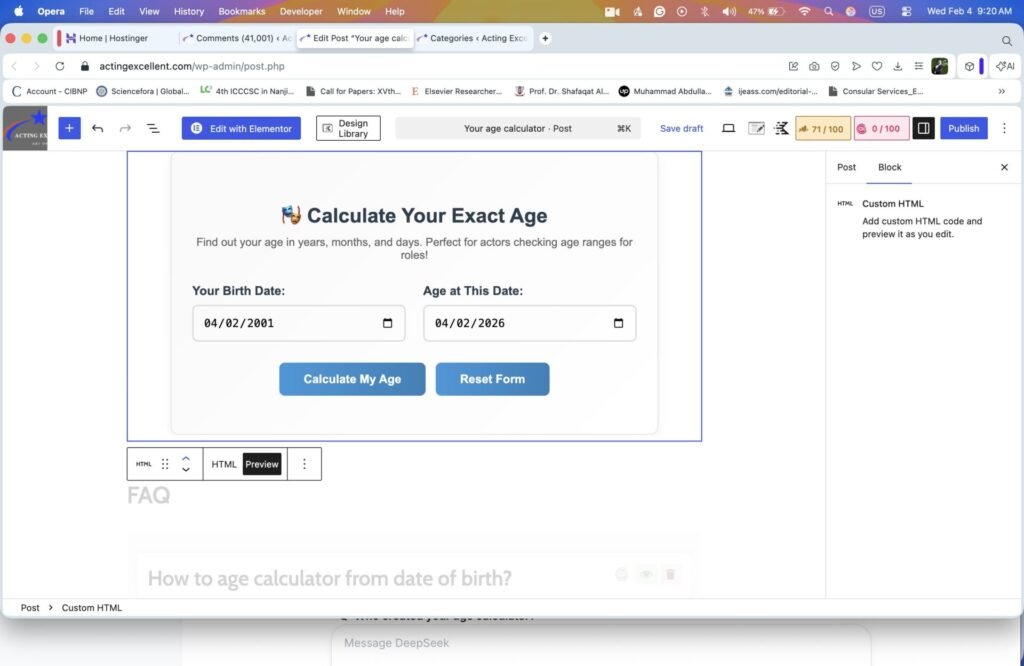The image size is (1024, 666).
Task: Switch to the Post tab in the sidebar
Action: click(846, 167)
